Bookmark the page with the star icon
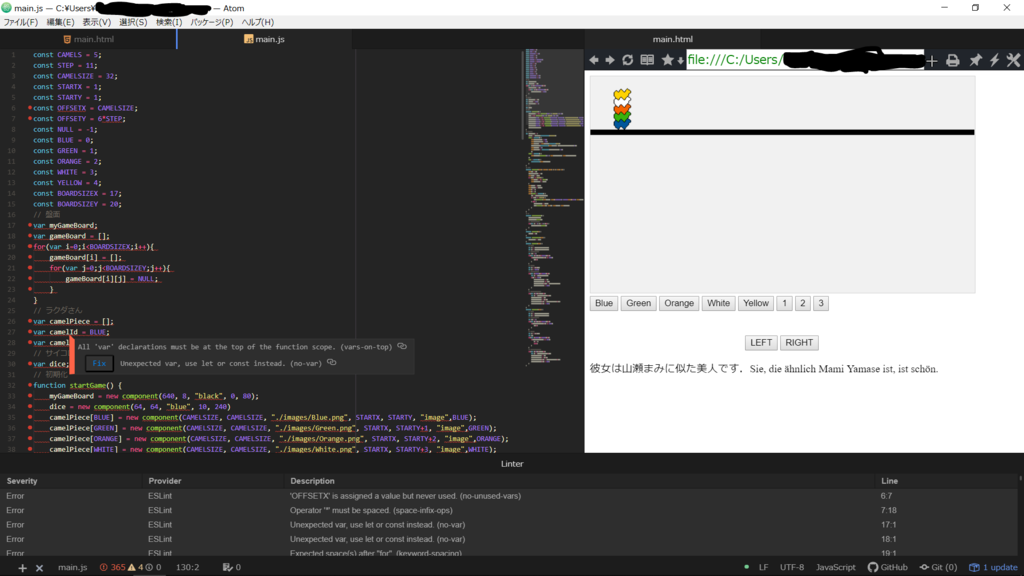Viewport: 1024px width, 576px height. (667, 60)
